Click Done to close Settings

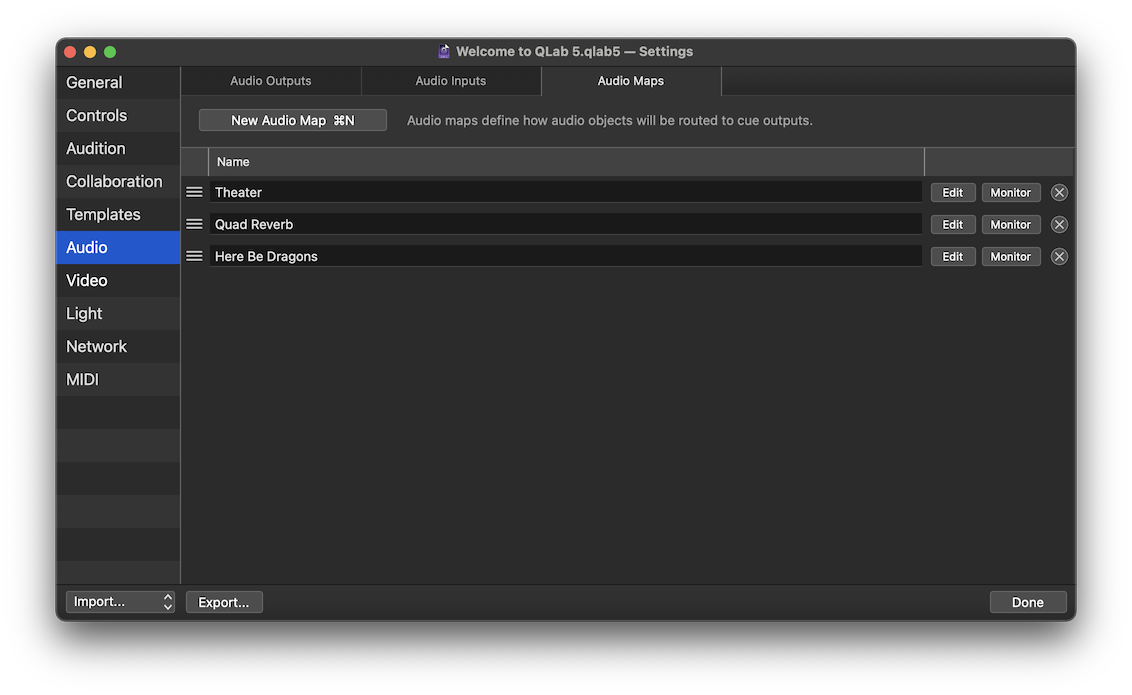(1028, 601)
